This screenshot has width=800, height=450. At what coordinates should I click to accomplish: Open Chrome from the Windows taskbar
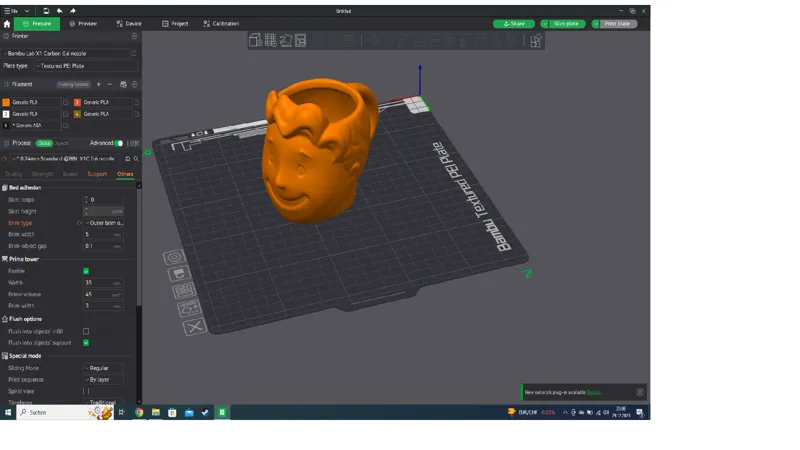tap(139, 412)
